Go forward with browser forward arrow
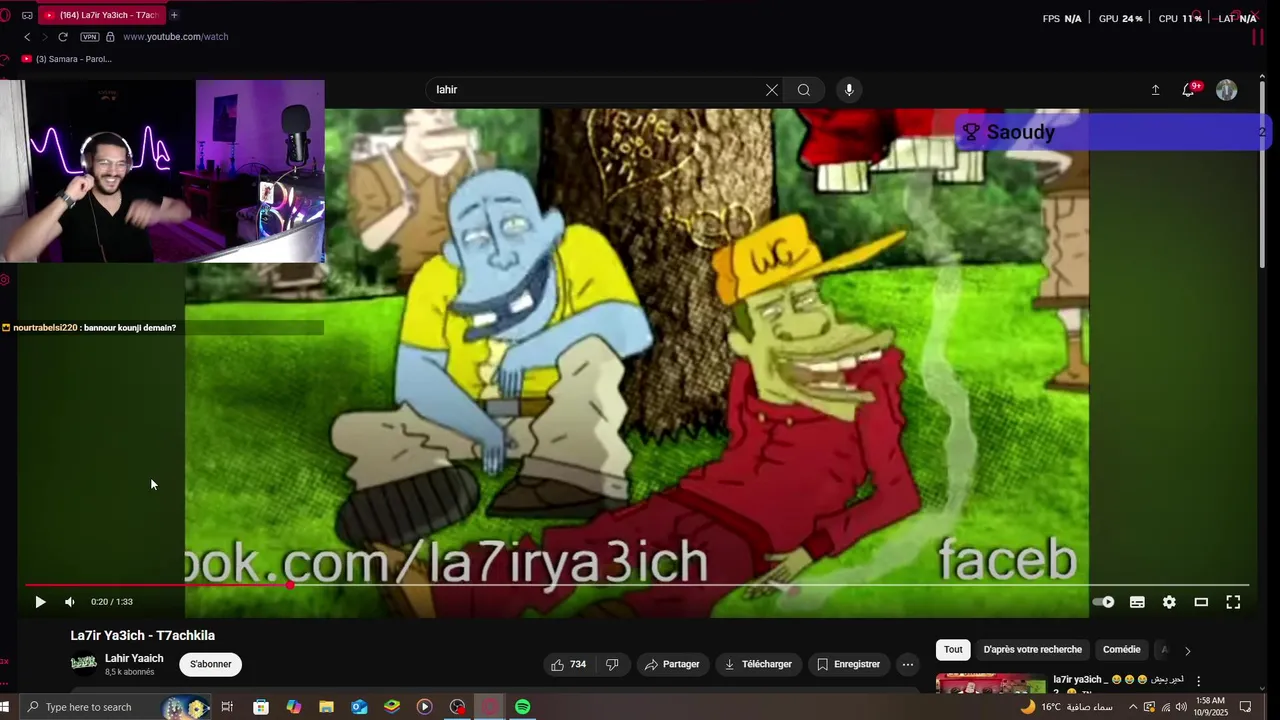The height and width of the screenshot is (720, 1280). [x=44, y=37]
